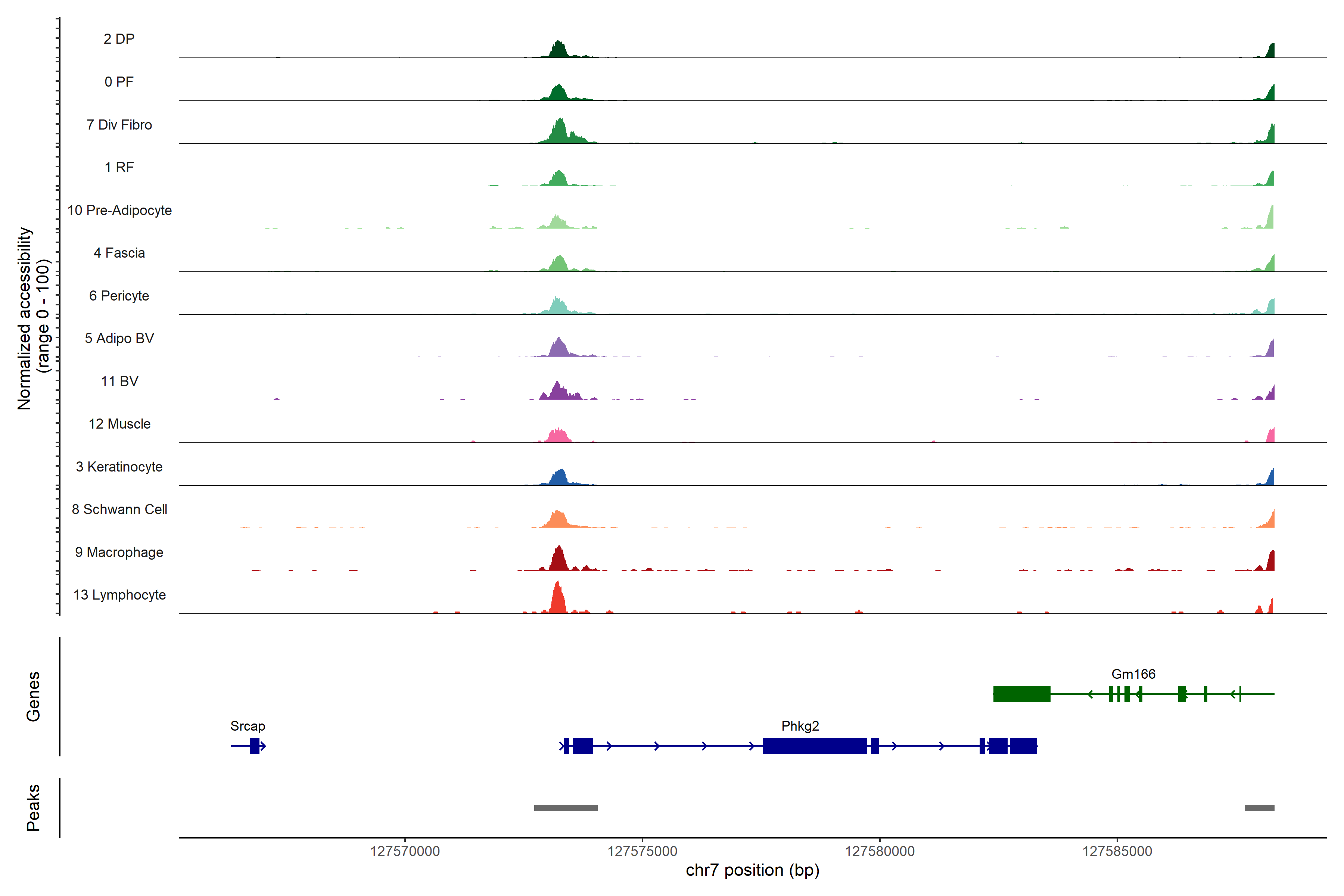Screen dimensions: 1344x896
Task: Click the 3 Keratinocyte blue peak
Action: point(559,478)
